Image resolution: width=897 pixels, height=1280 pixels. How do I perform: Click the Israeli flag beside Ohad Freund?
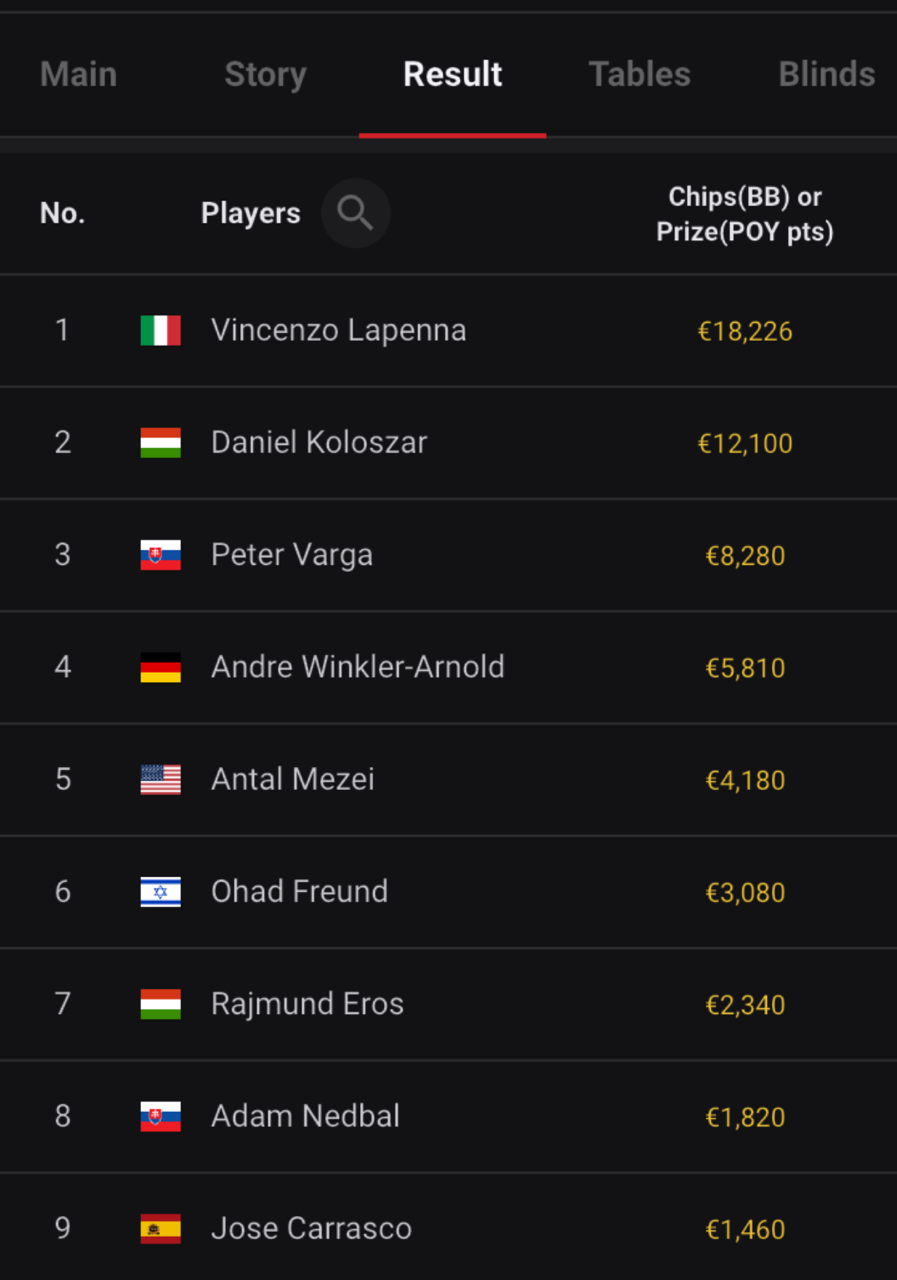click(x=161, y=891)
